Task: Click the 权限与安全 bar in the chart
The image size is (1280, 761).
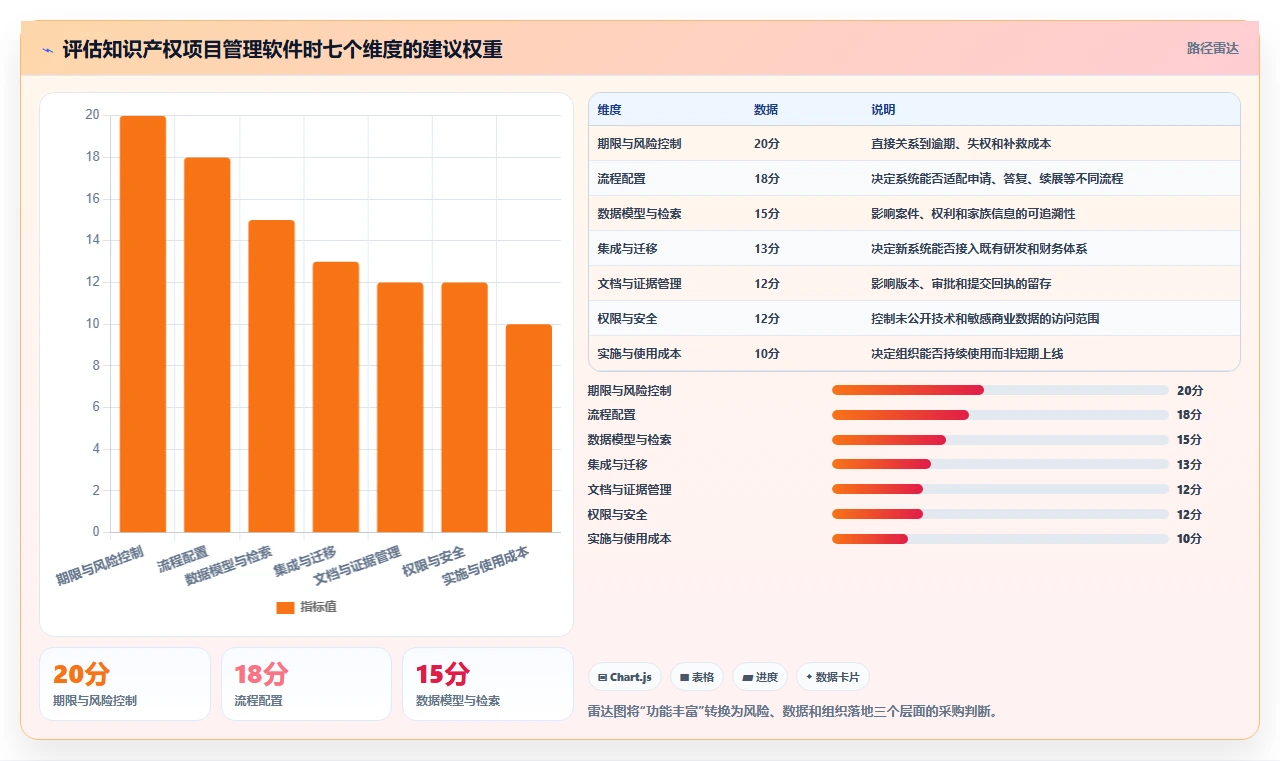Action: (464, 407)
